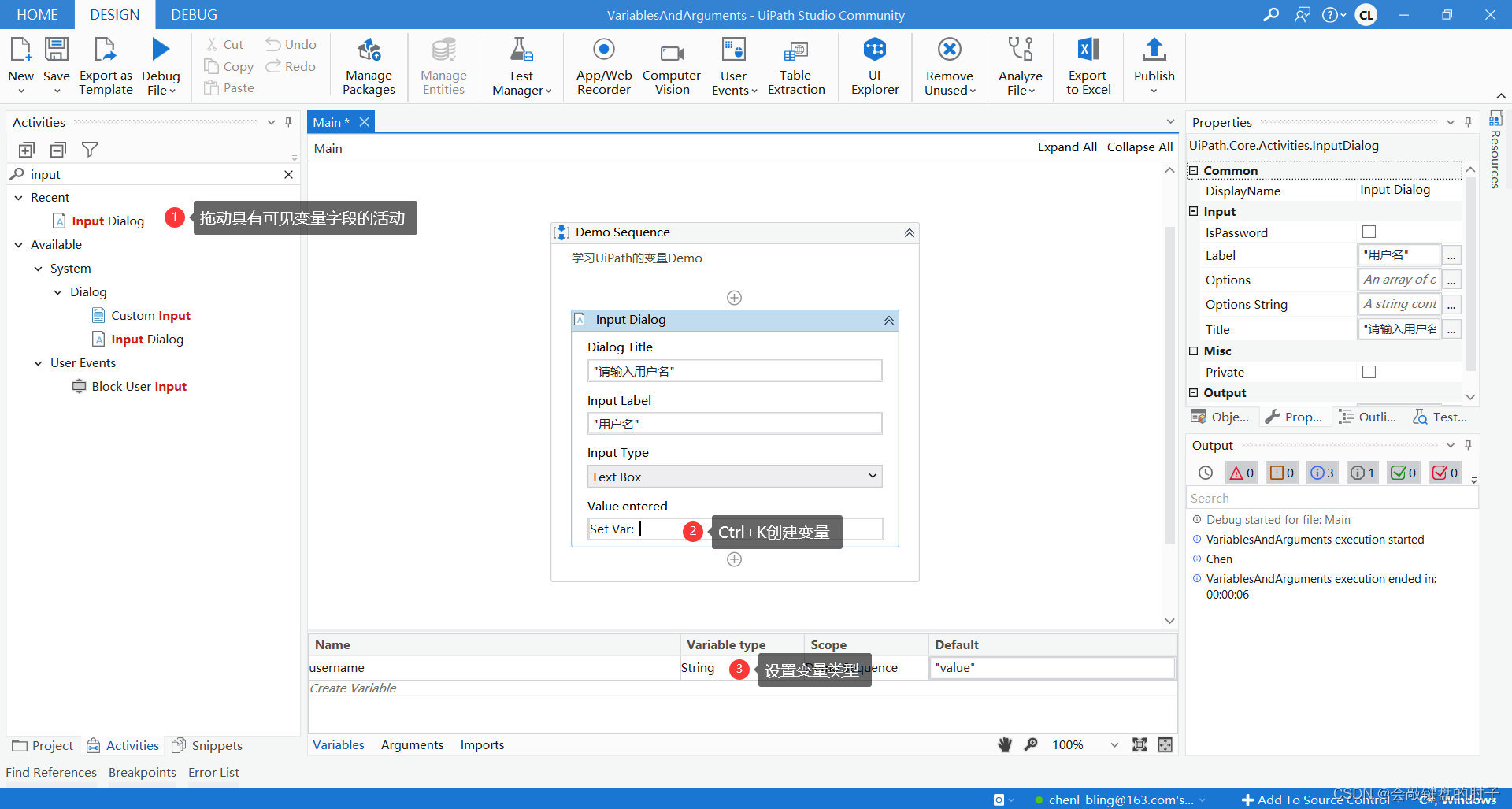
Task: Toggle trace messages filter showing 1
Action: (1363, 473)
